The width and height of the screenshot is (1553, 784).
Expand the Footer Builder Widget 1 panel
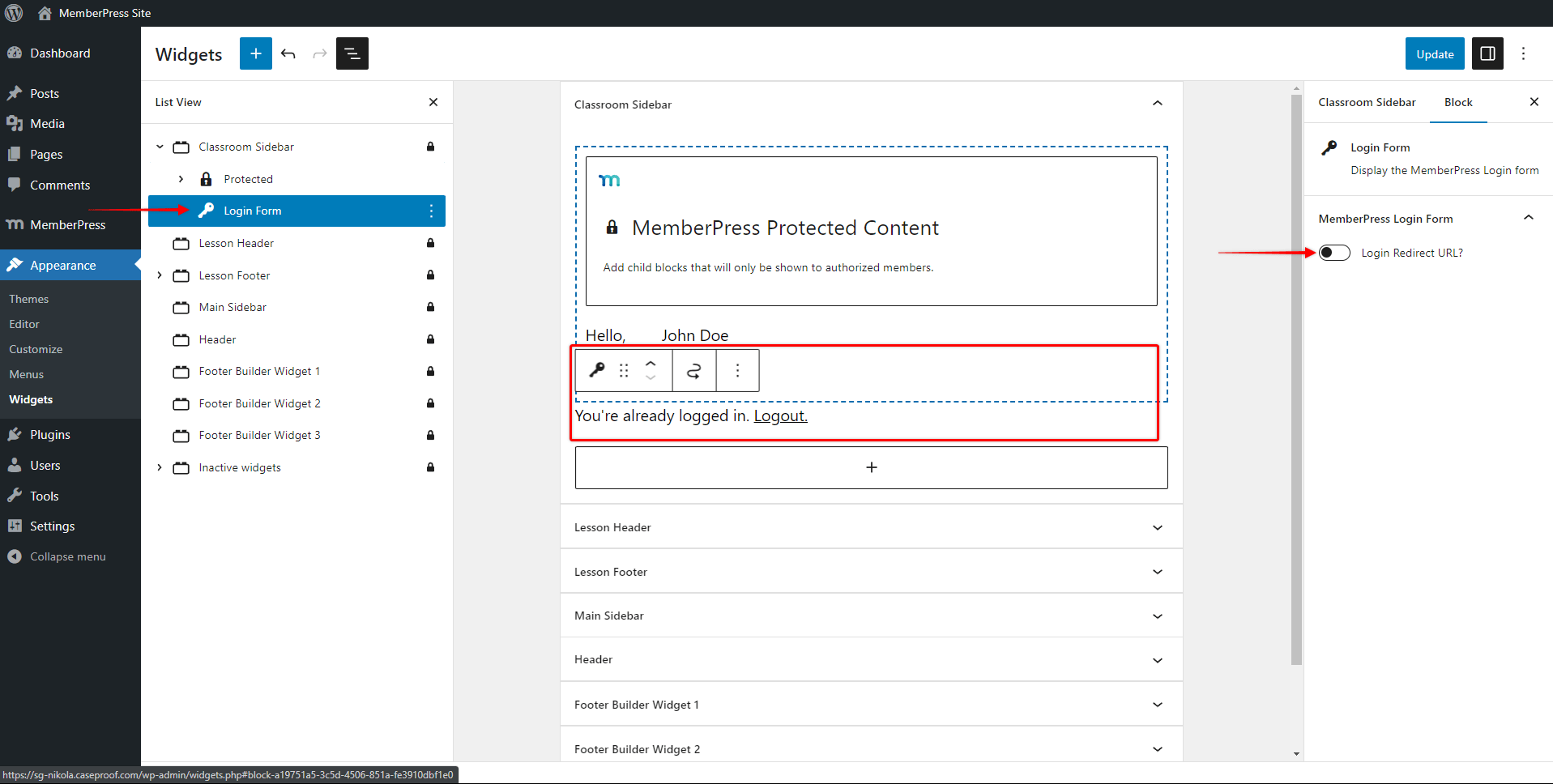coord(871,705)
